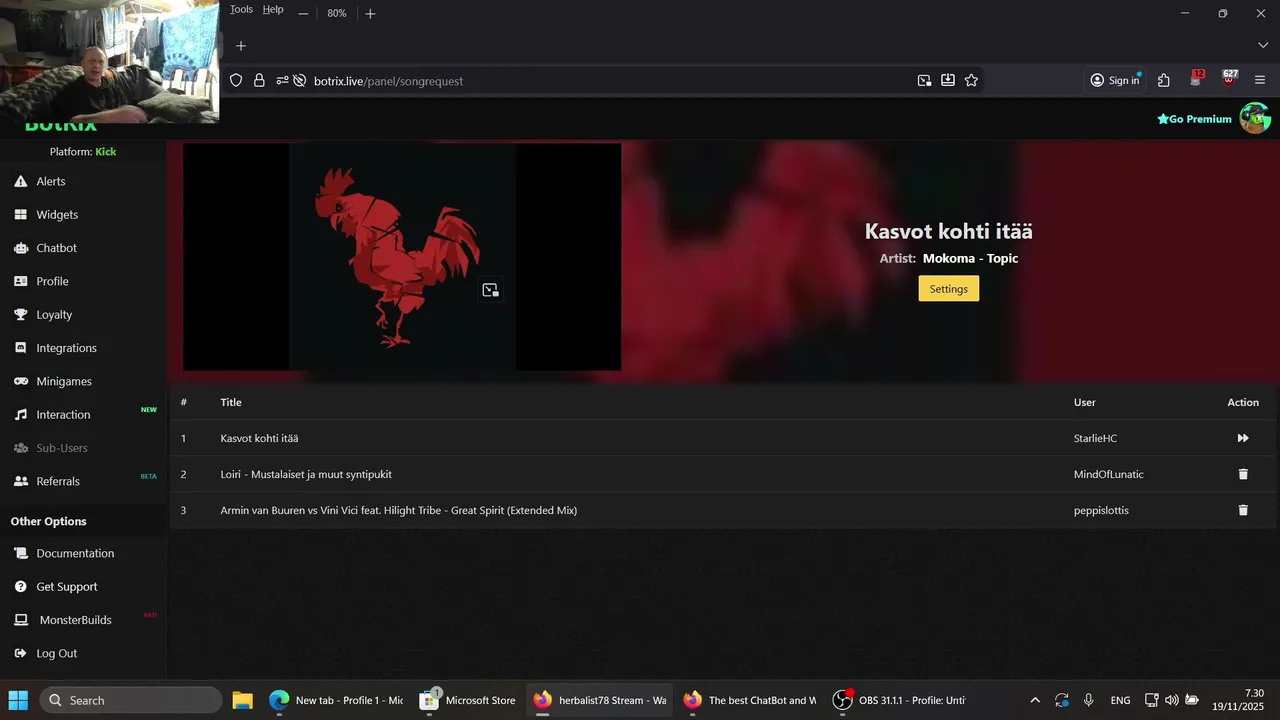This screenshot has width=1280, height=720.
Task: Bookmark this page with the star
Action: pyautogui.click(x=971, y=80)
